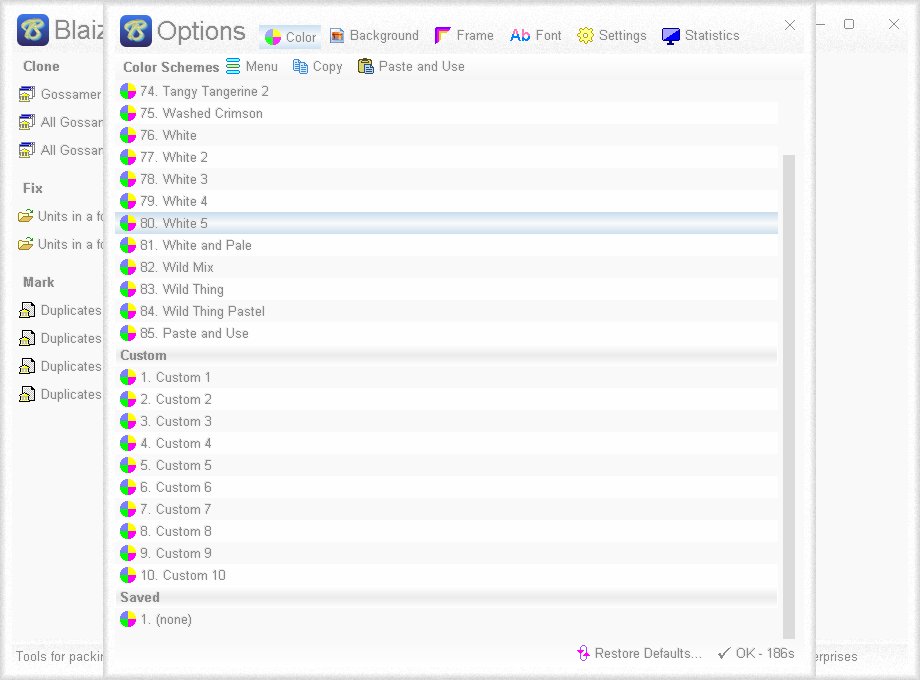
Task: Open the Color Schemes Menu
Action: (x=251, y=67)
